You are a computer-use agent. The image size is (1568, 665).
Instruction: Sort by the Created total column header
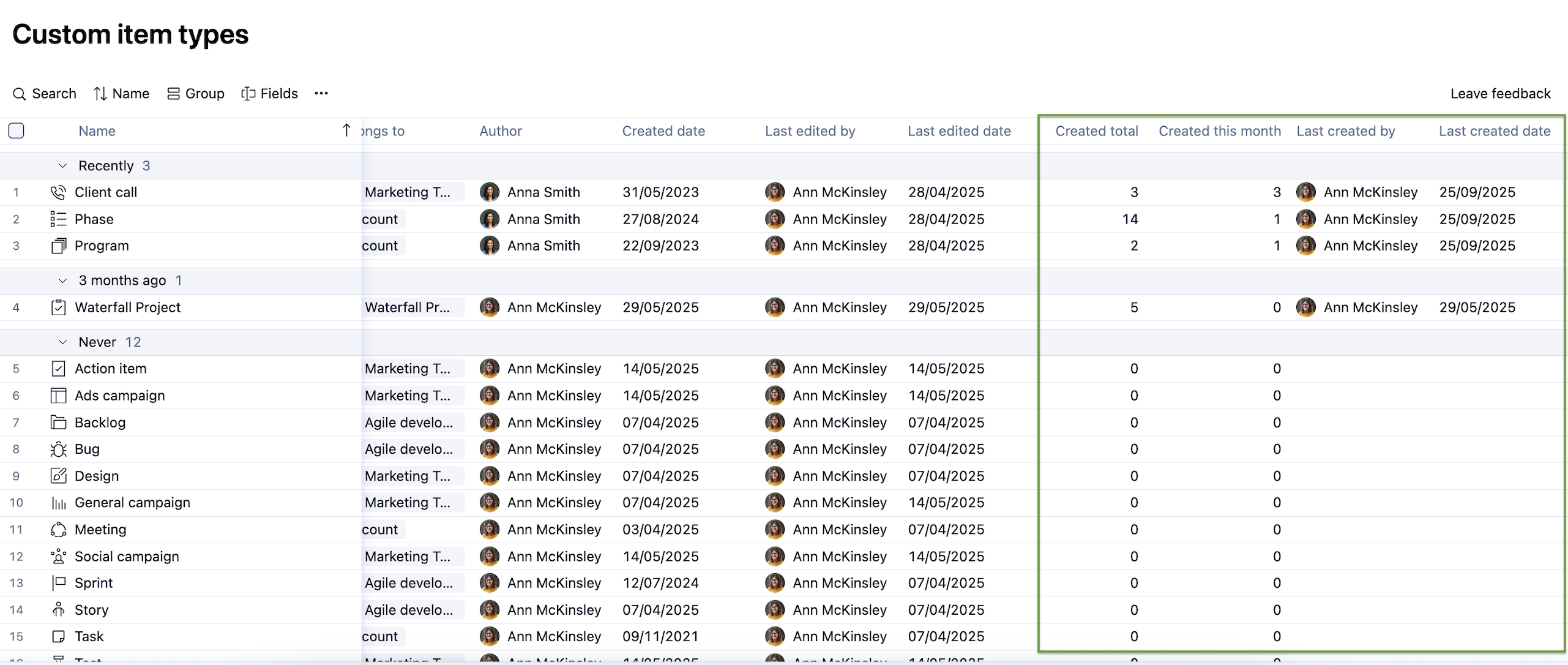click(x=1096, y=131)
